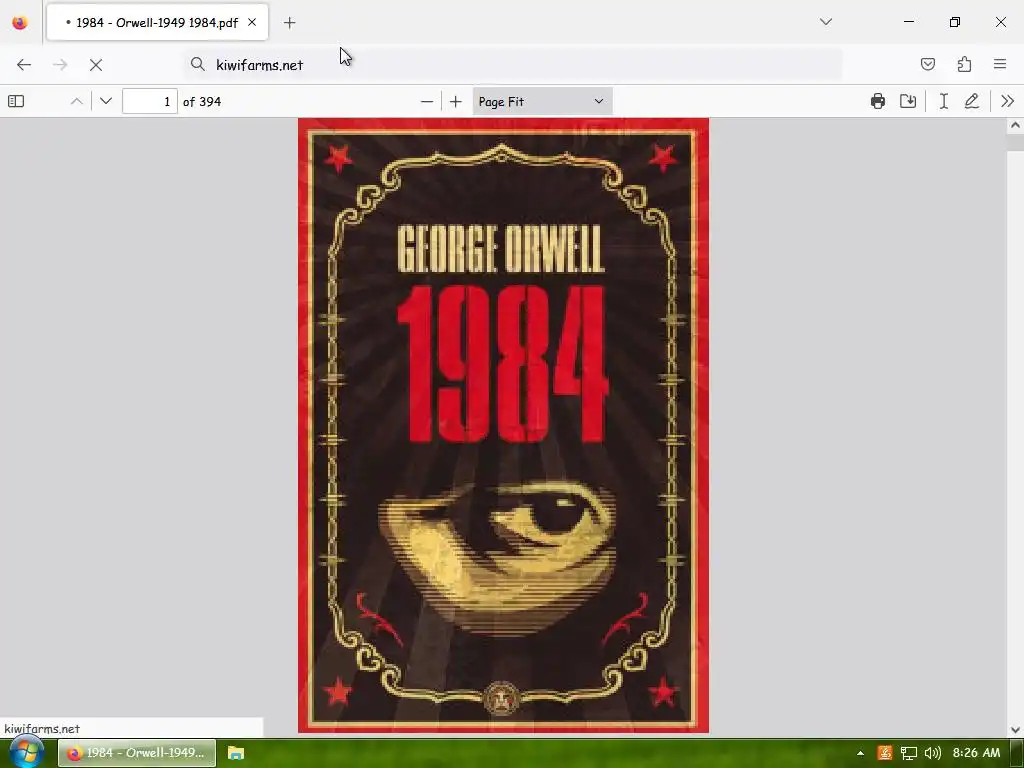The image size is (1024, 768).
Task: Open the network status tray icon
Action: 908,753
